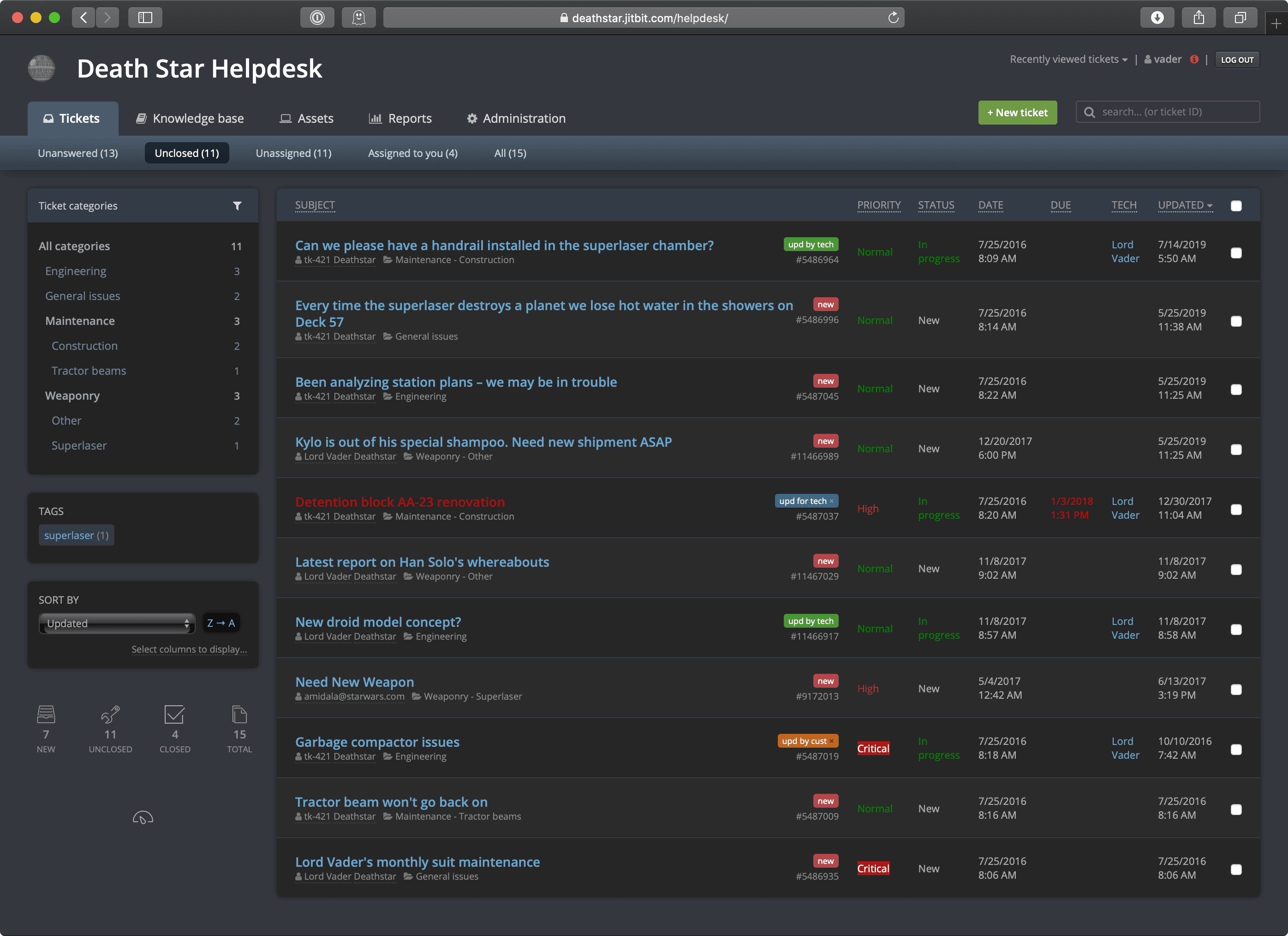
Task: Open Administration via the gear icon
Action: [x=472, y=118]
